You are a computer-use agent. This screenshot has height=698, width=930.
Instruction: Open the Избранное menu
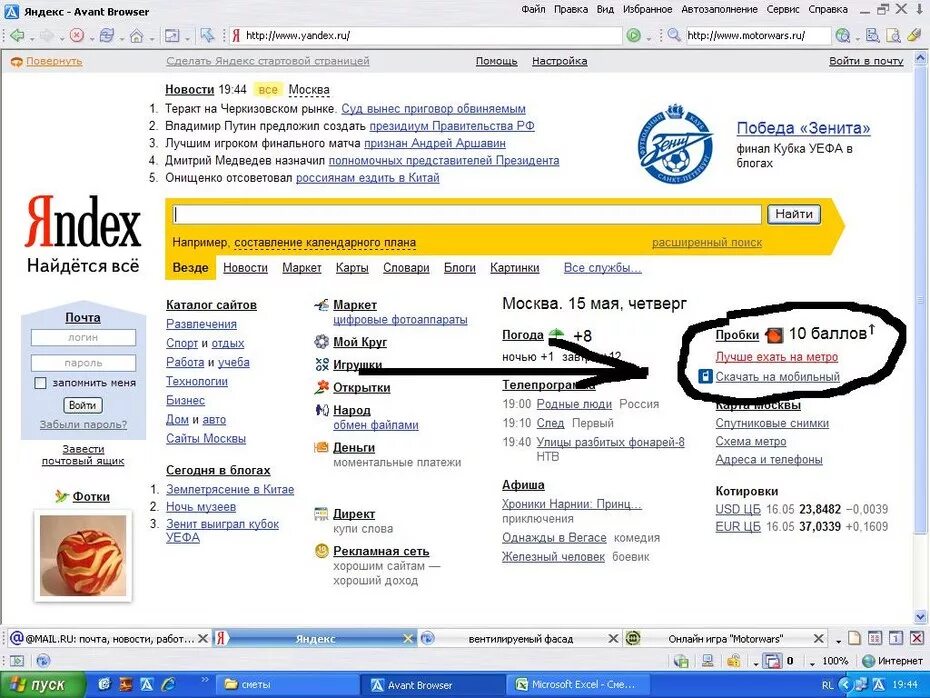click(x=647, y=9)
